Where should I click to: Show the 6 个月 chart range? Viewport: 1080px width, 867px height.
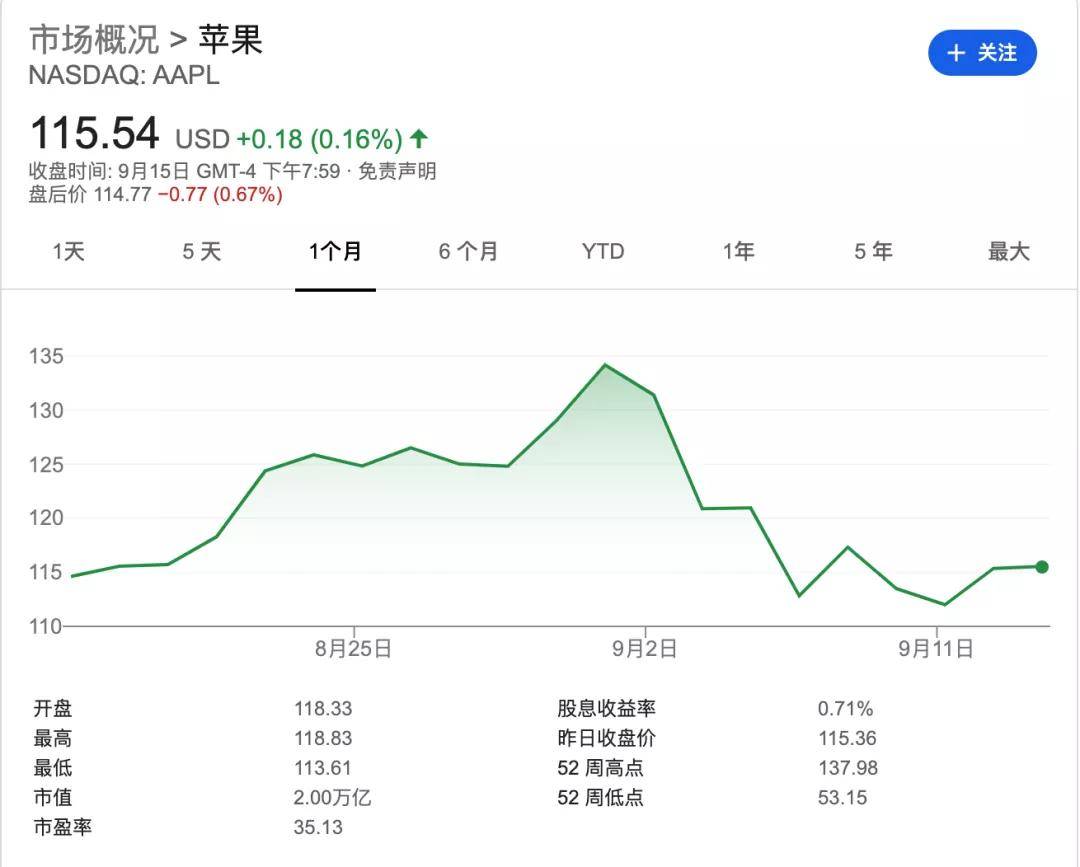[x=468, y=252]
